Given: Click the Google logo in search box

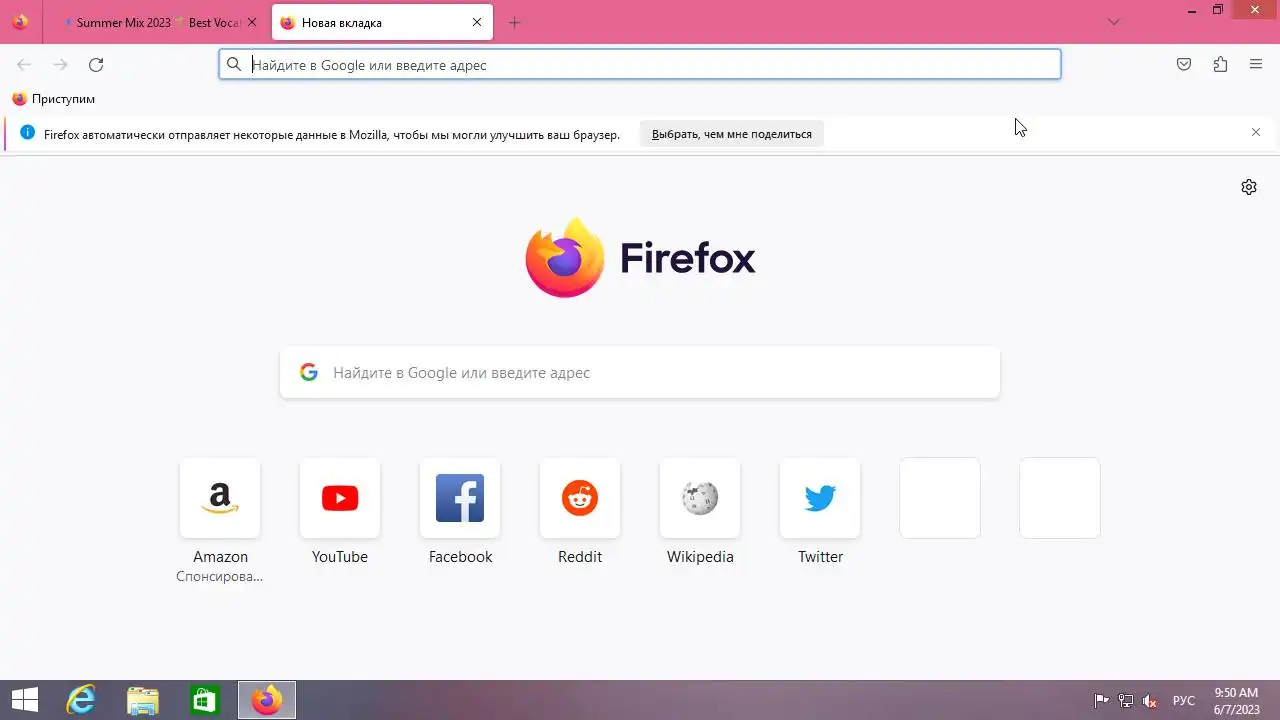Looking at the screenshot, I should click(309, 372).
